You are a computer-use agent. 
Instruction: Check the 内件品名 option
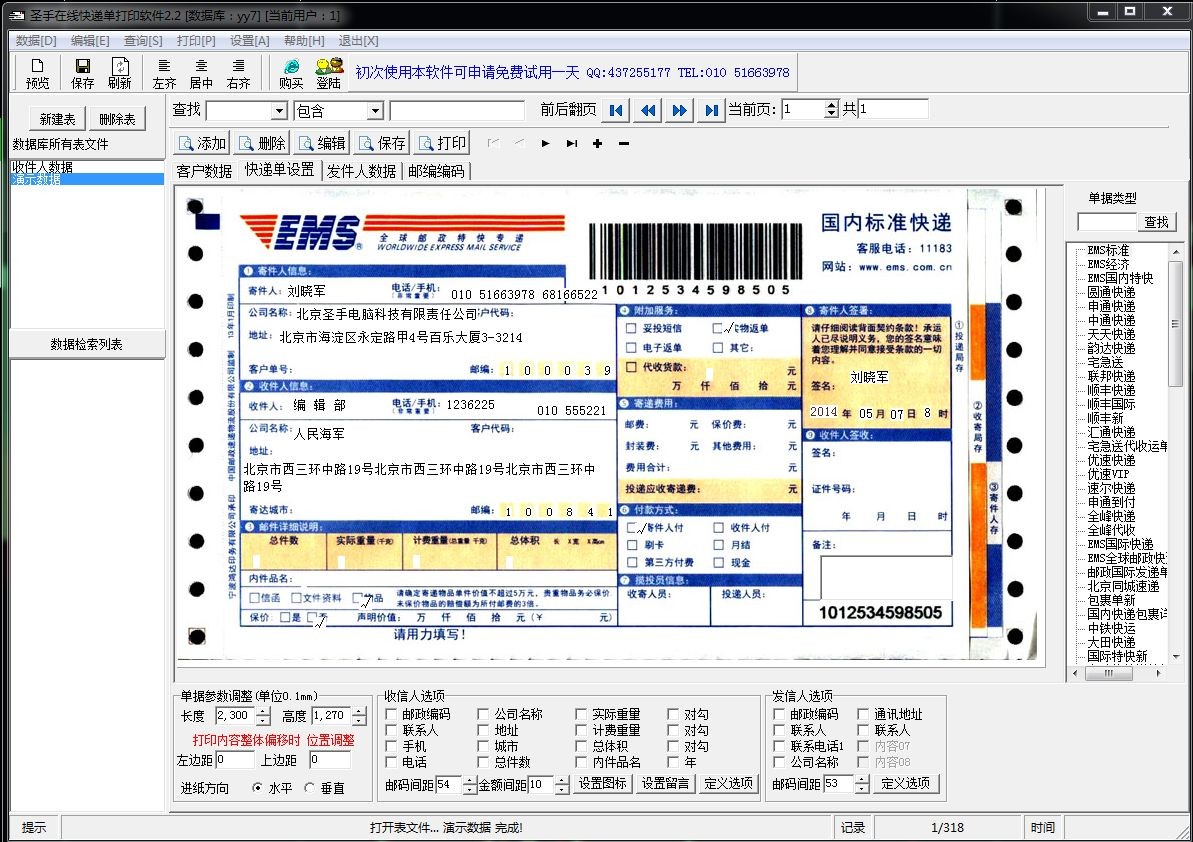(581, 762)
